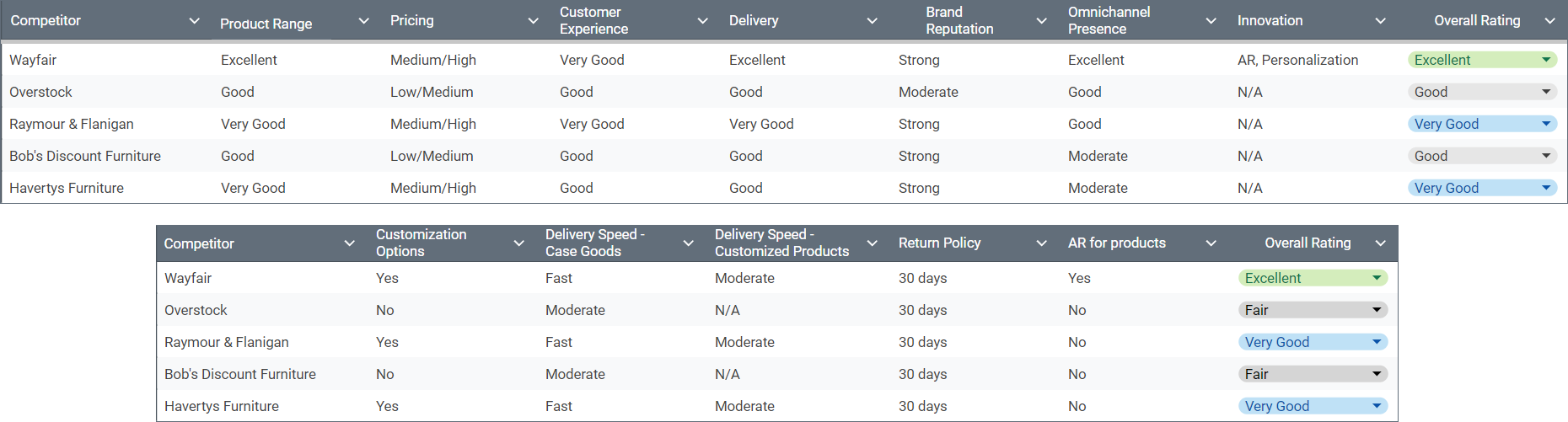Open Wayfair's Excellent rating dropdown in top table
This screenshot has height=422, width=1568.
(x=1546, y=60)
